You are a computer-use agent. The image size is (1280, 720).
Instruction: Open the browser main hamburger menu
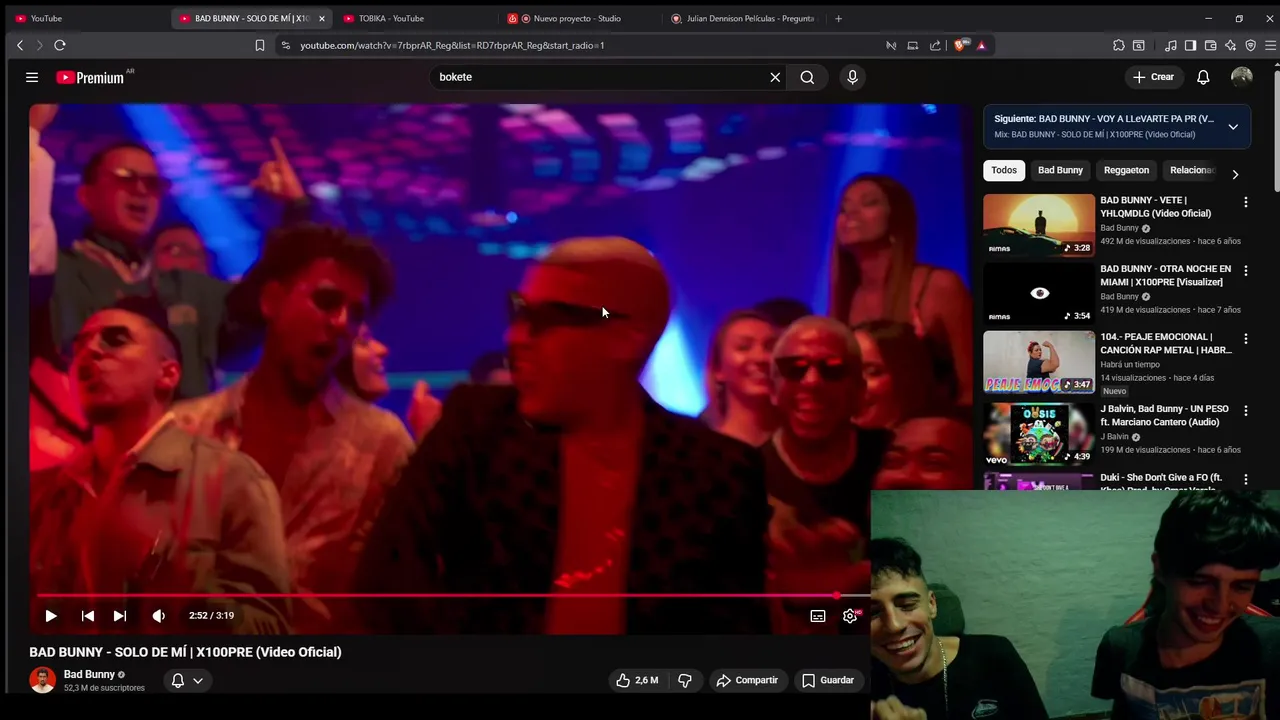pos(1270,45)
